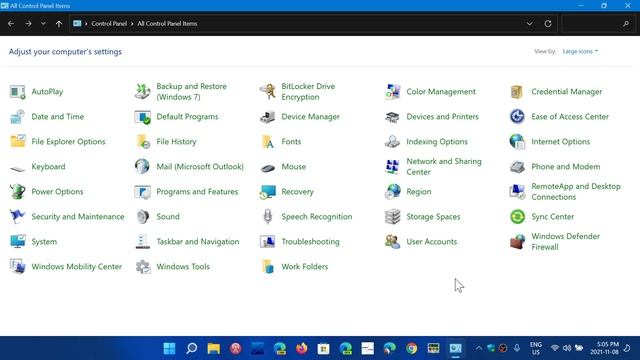Open the File History icon
640x360 pixels.
point(142,142)
